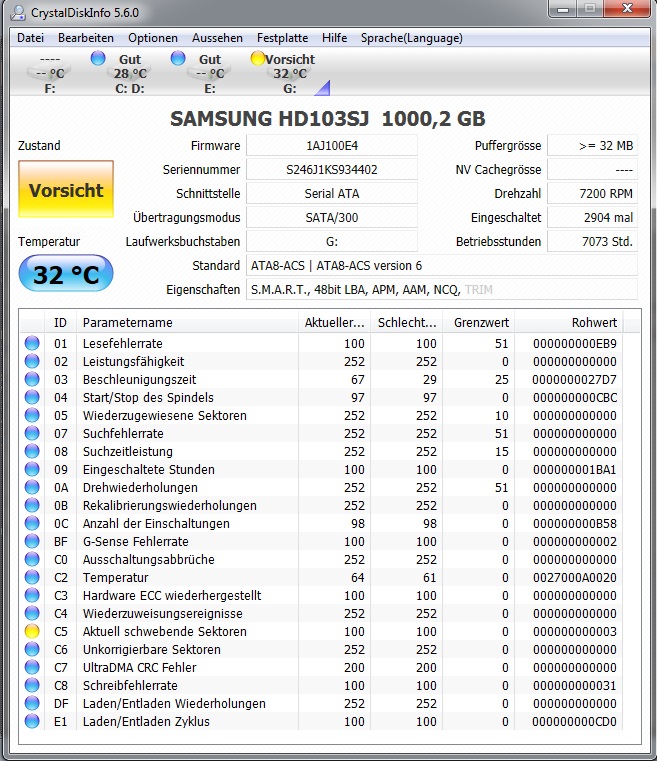The height and width of the screenshot is (761, 657).
Task: Click the serial number field S246J1KS934402
Action: coord(332,169)
